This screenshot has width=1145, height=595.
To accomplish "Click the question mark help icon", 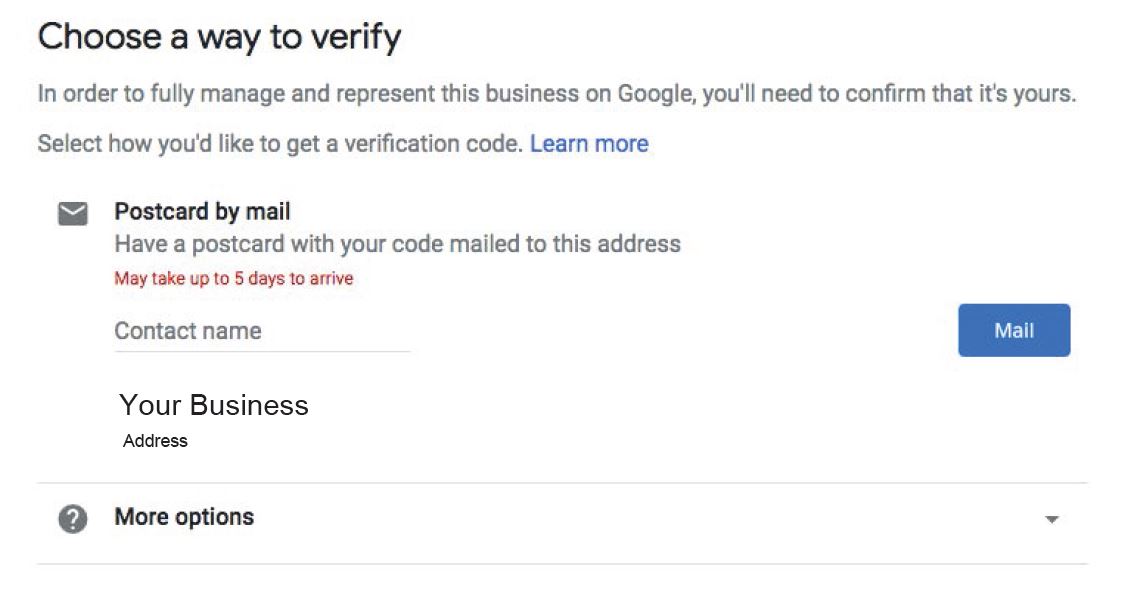I will (73, 518).
